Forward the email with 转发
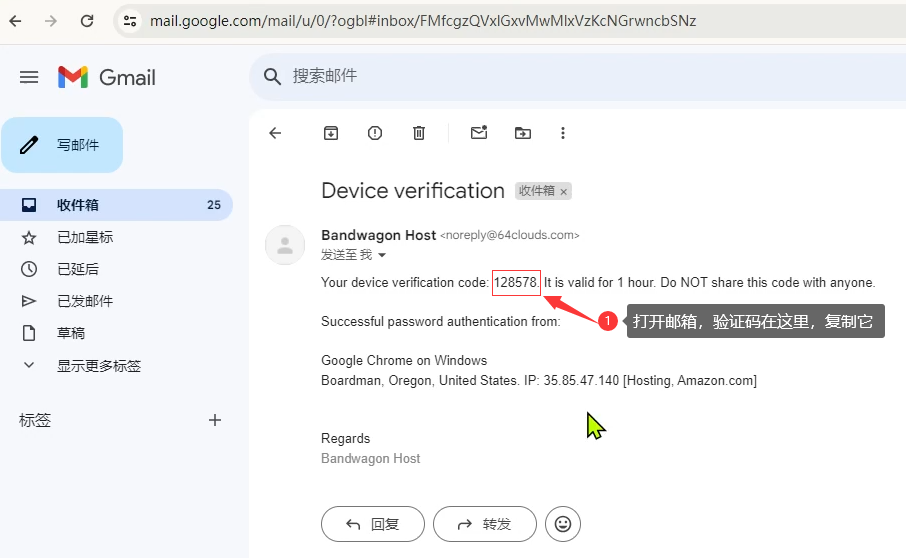This screenshot has width=906, height=558. tap(485, 524)
